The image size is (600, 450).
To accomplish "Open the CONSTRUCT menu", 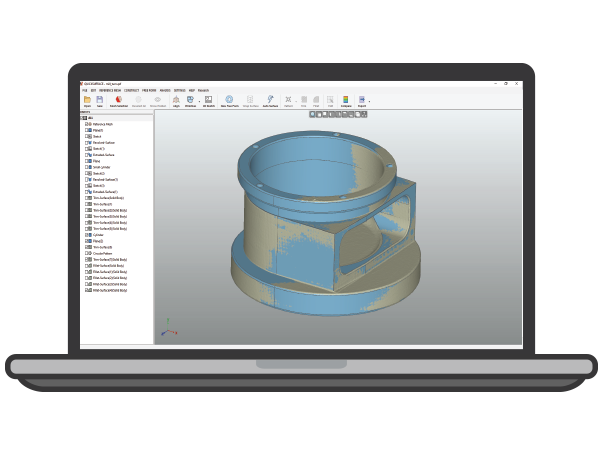I will [x=131, y=89].
